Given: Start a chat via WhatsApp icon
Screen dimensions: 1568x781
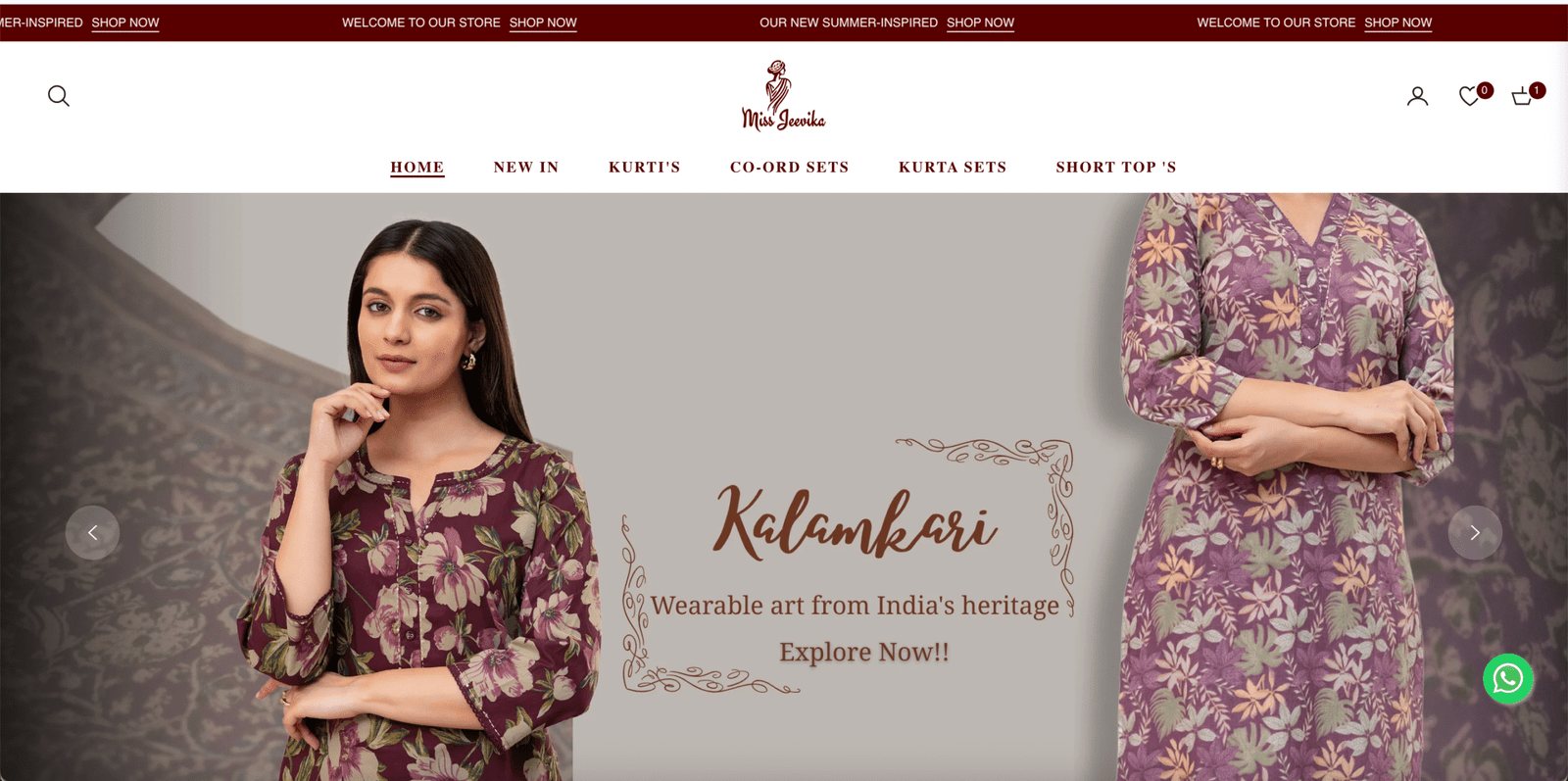Looking at the screenshot, I should click(1508, 678).
